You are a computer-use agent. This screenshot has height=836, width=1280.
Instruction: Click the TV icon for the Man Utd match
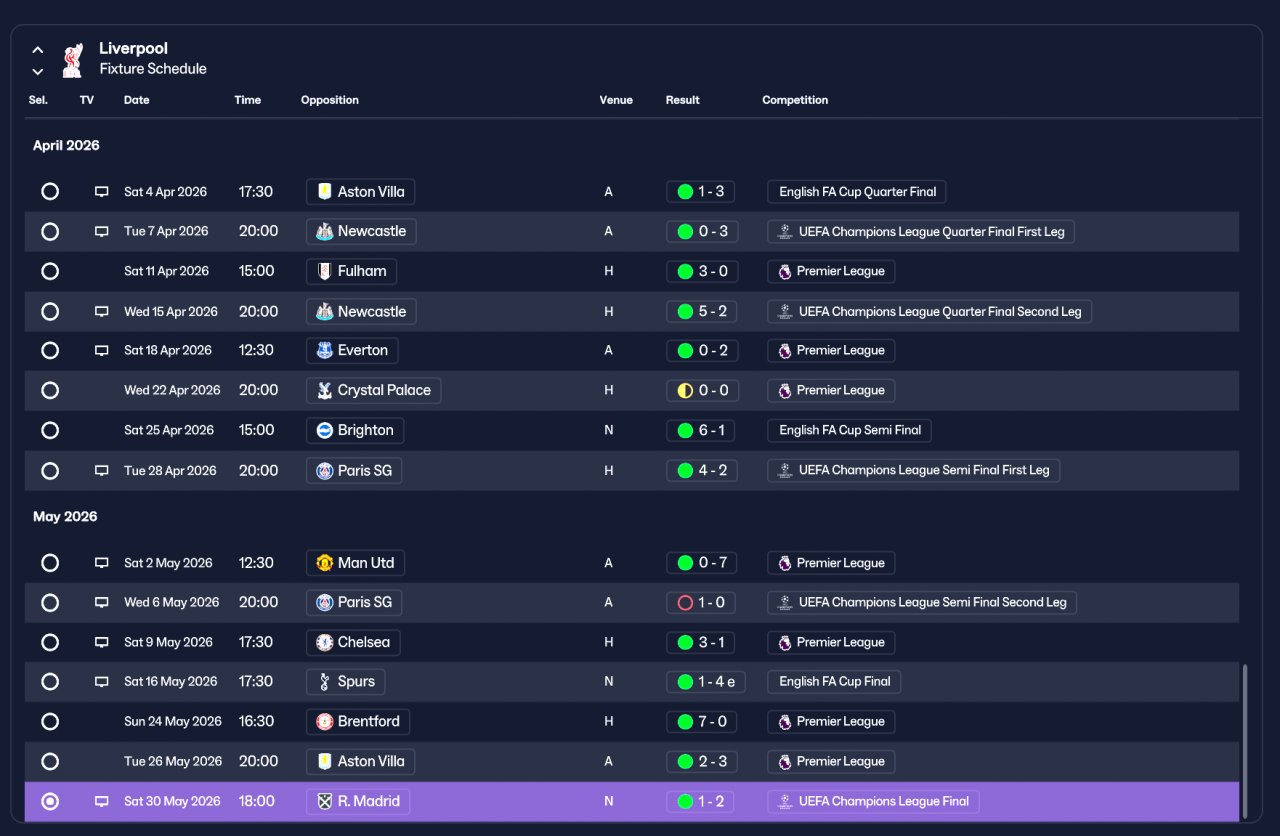(x=101, y=563)
